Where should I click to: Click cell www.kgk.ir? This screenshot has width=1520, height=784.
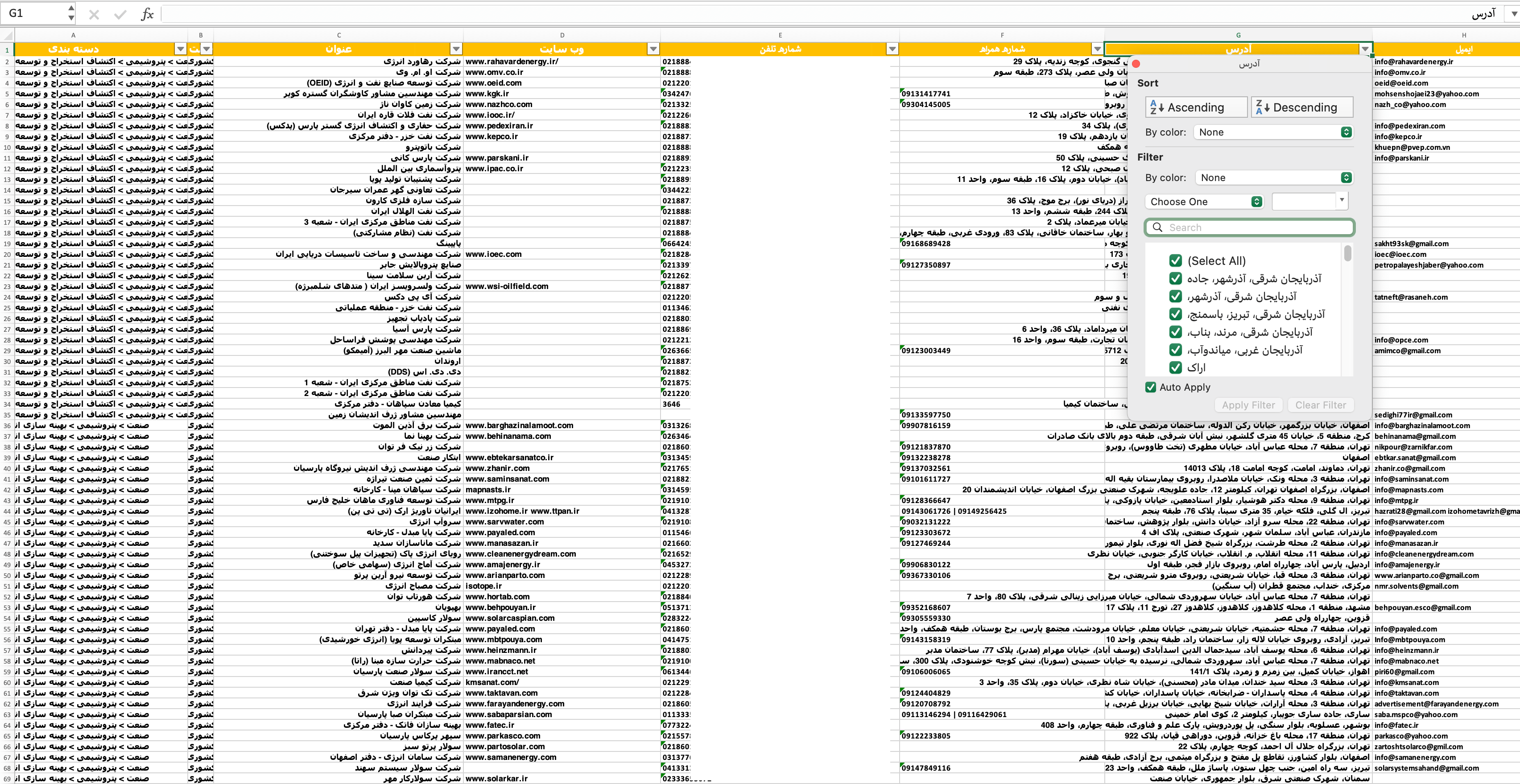[x=562, y=94]
